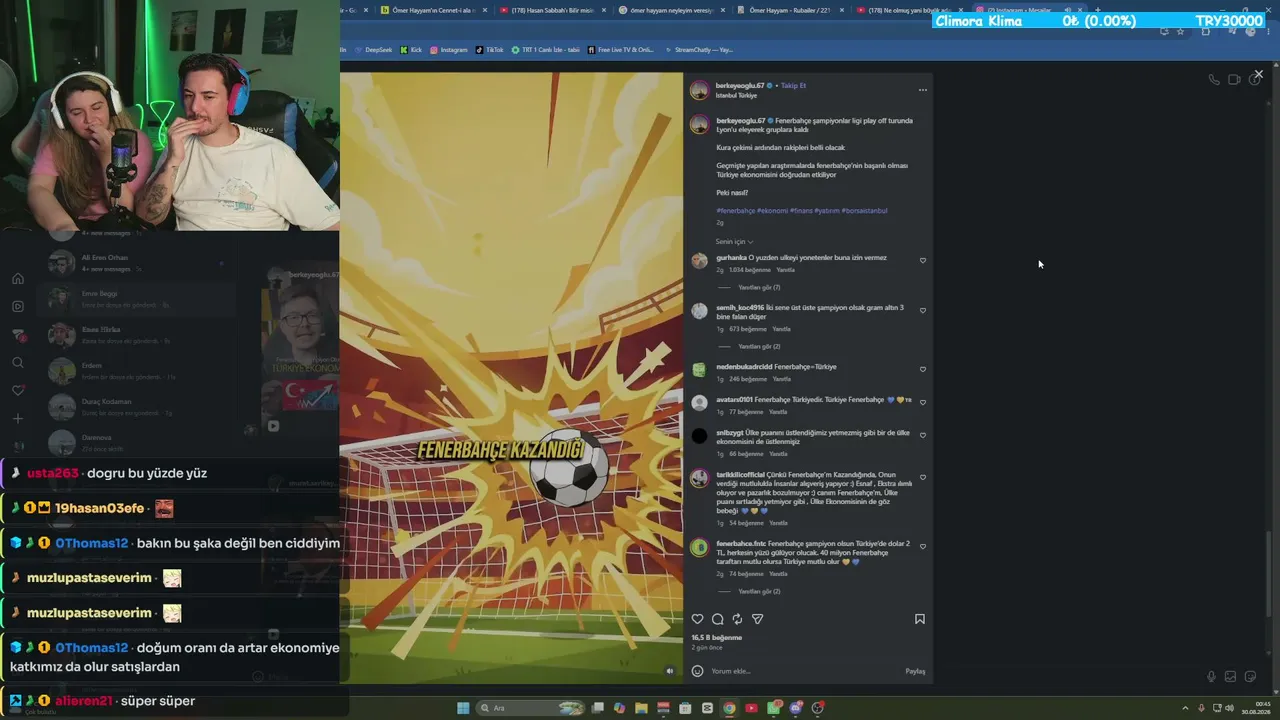Open berkeyeoglu.67 profile from post header
This screenshot has height=720, width=1280.
click(740, 86)
